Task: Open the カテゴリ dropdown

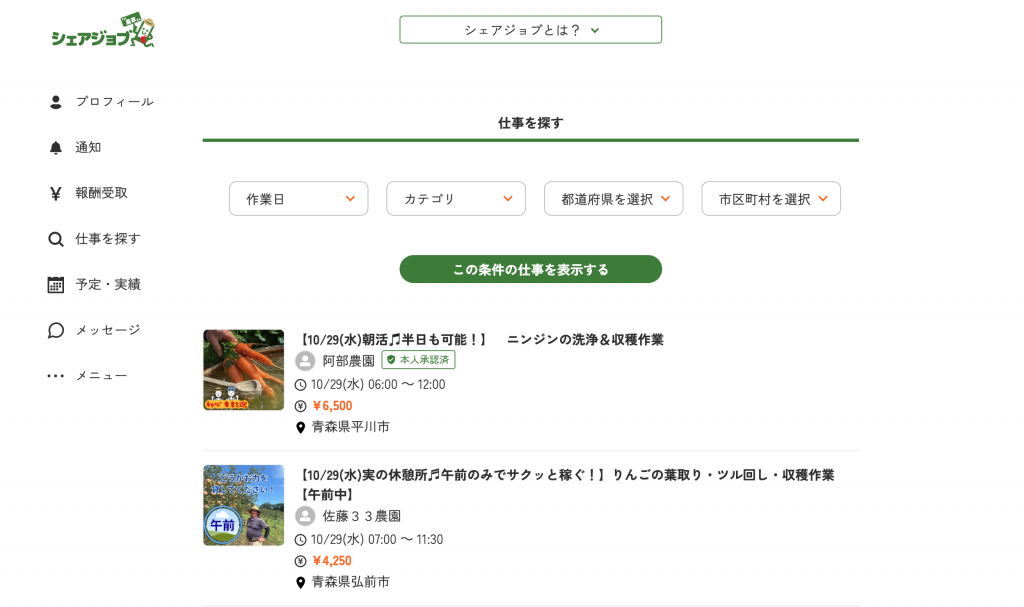Action: point(456,199)
